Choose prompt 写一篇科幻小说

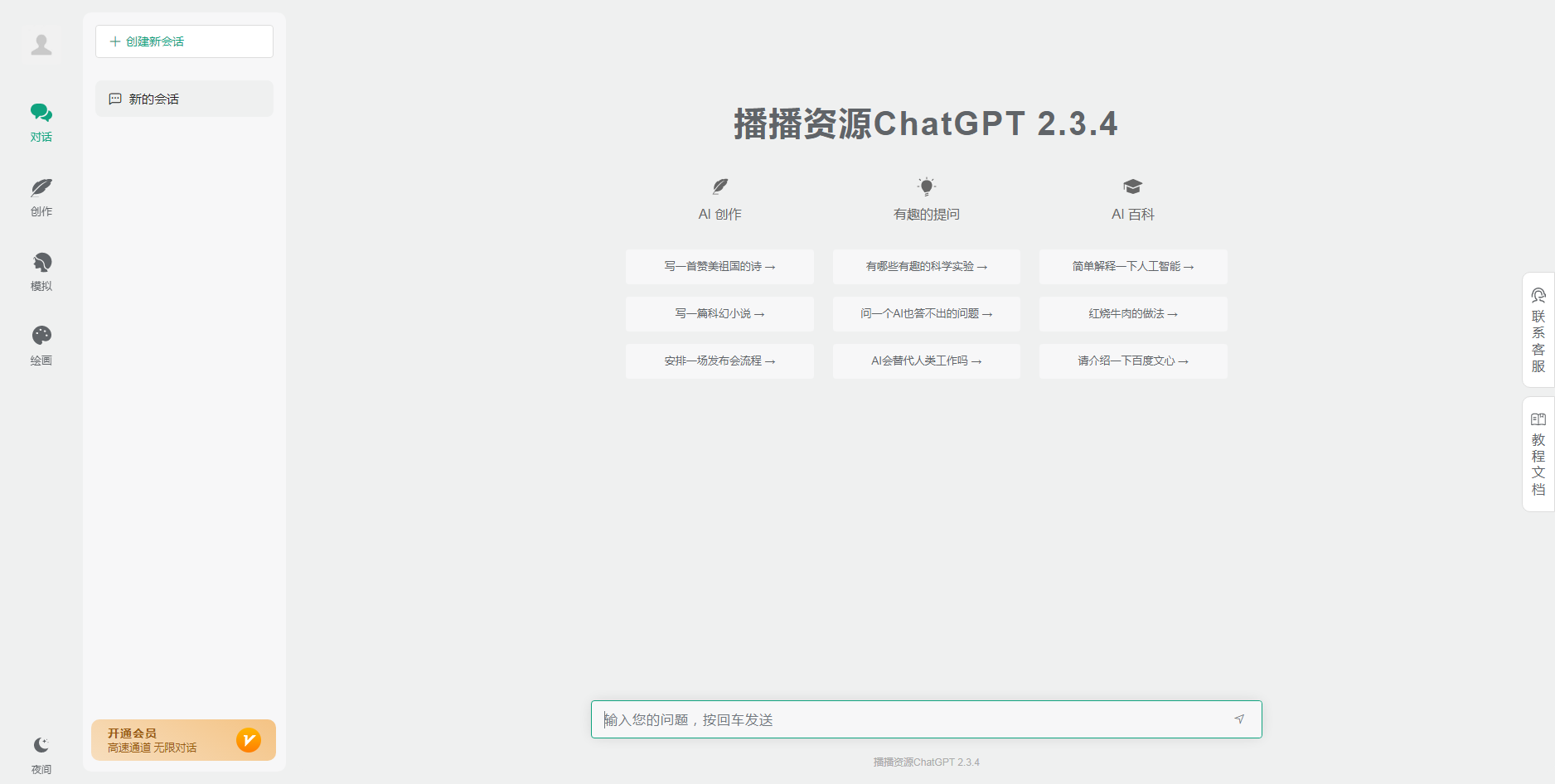pos(719,314)
